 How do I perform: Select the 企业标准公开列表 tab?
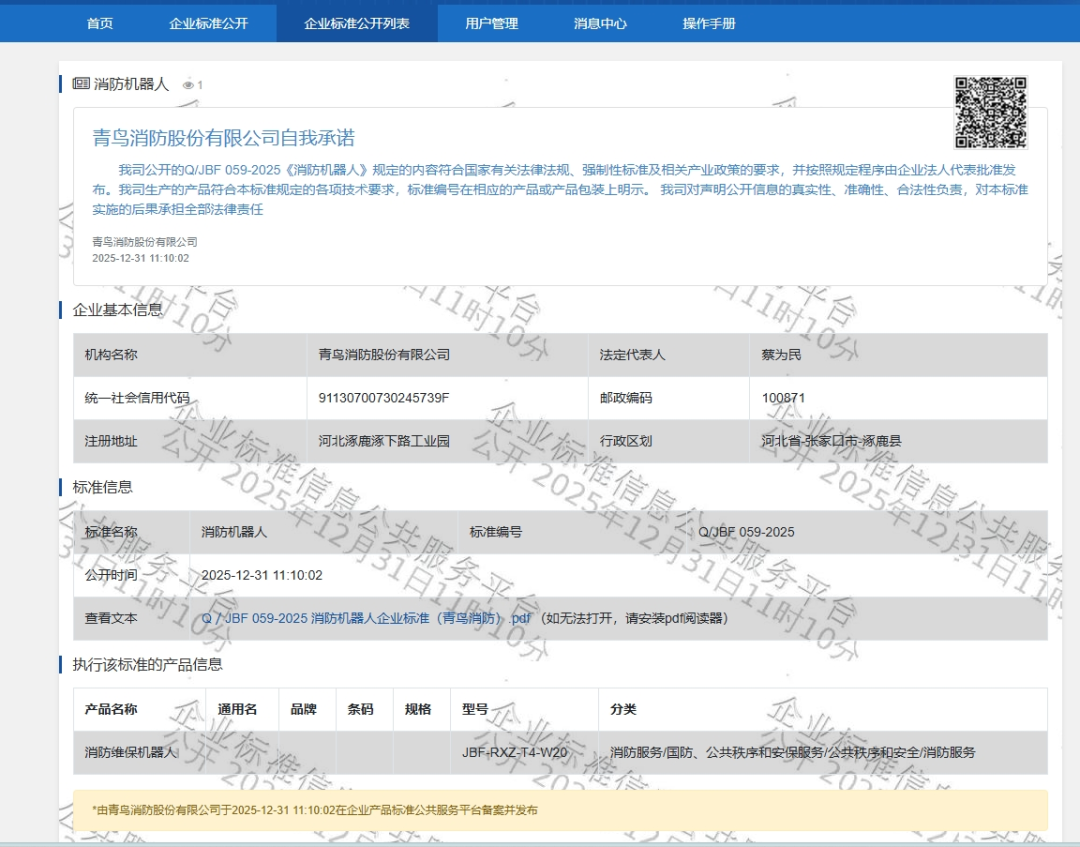(357, 23)
